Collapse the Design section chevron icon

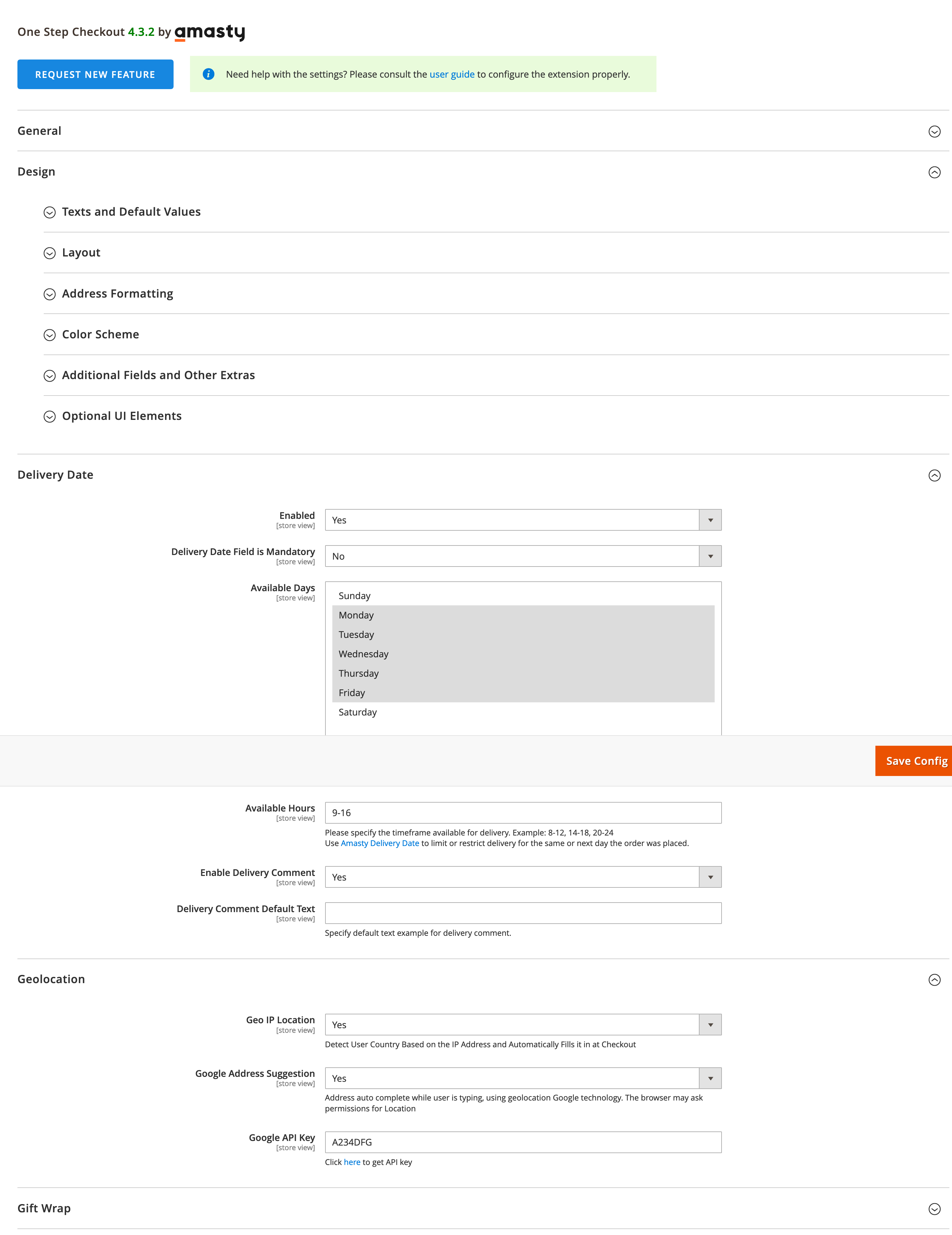(934, 172)
